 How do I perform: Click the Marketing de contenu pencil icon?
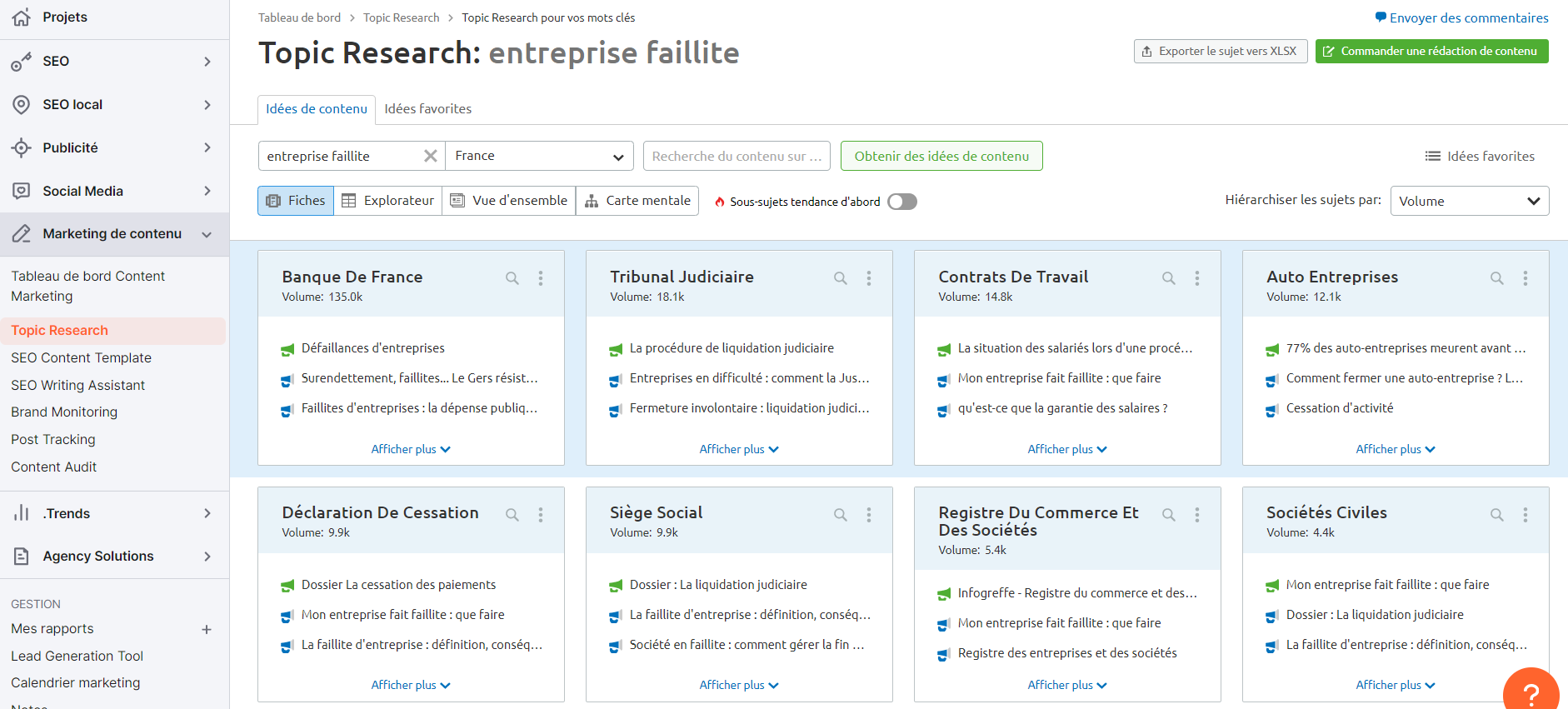(x=22, y=234)
